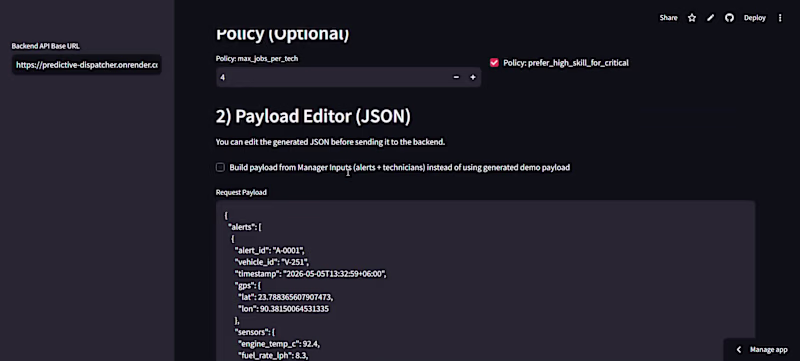Click the Backend API Base URL field
Image resolution: width=800 pixels, height=361 pixels.
pos(87,65)
